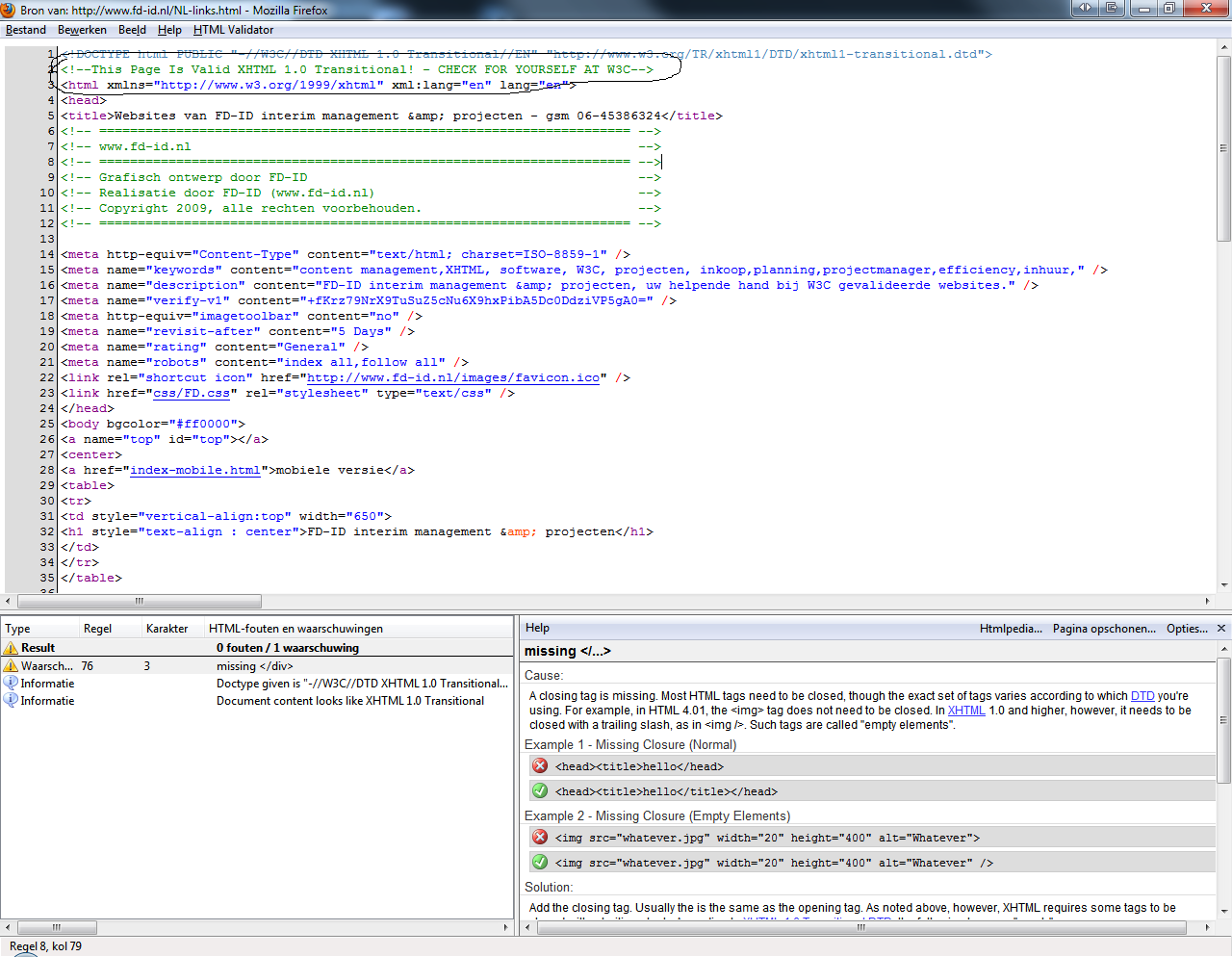Click Pagina opschonen... button
The width and height of the screenshot is (1232, 957).
[x=1104, y=628]
